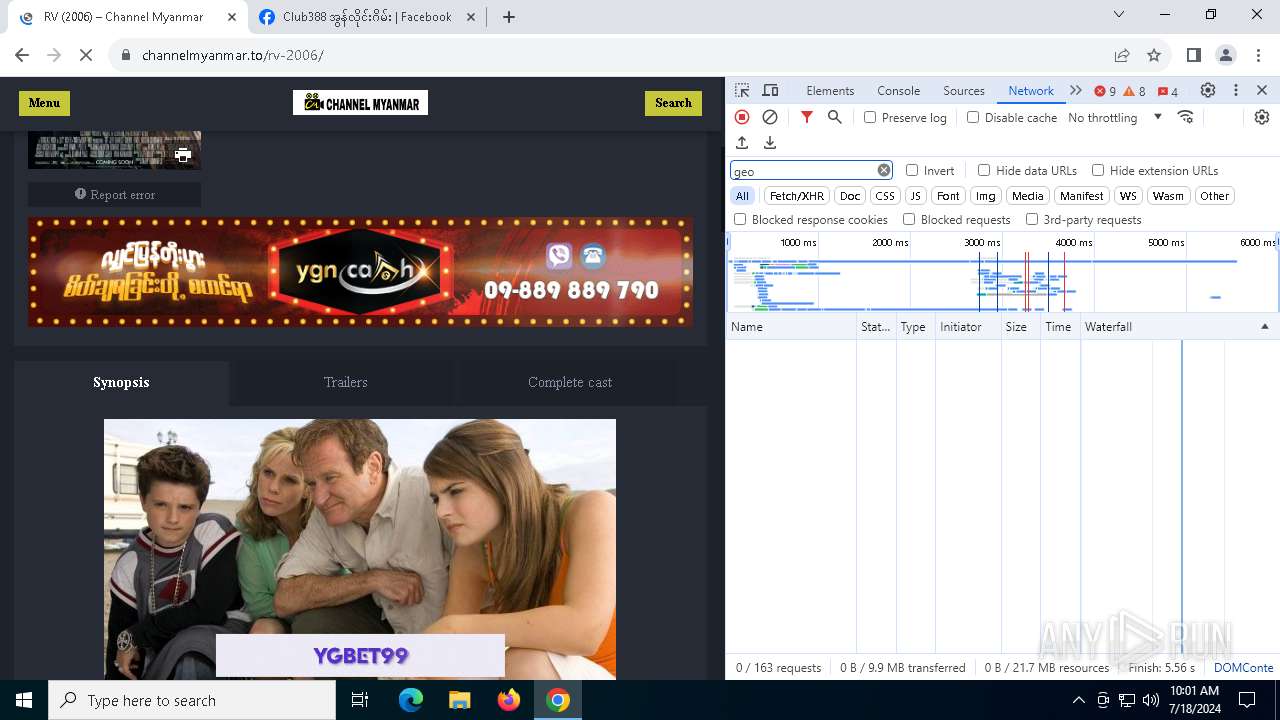1280x720 pixels.
Task: Click the warnings count badge
Action: tap(1135, 91)
